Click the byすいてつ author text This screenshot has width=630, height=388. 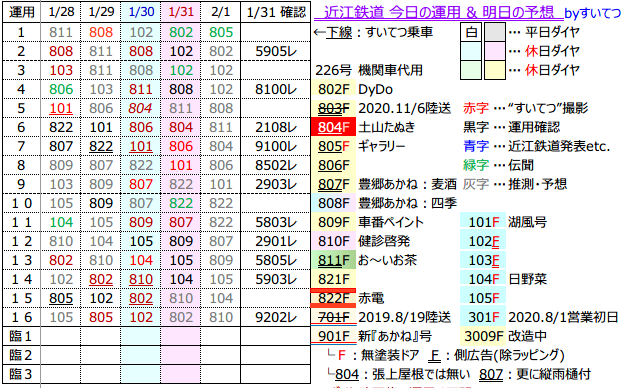(592, 13)
